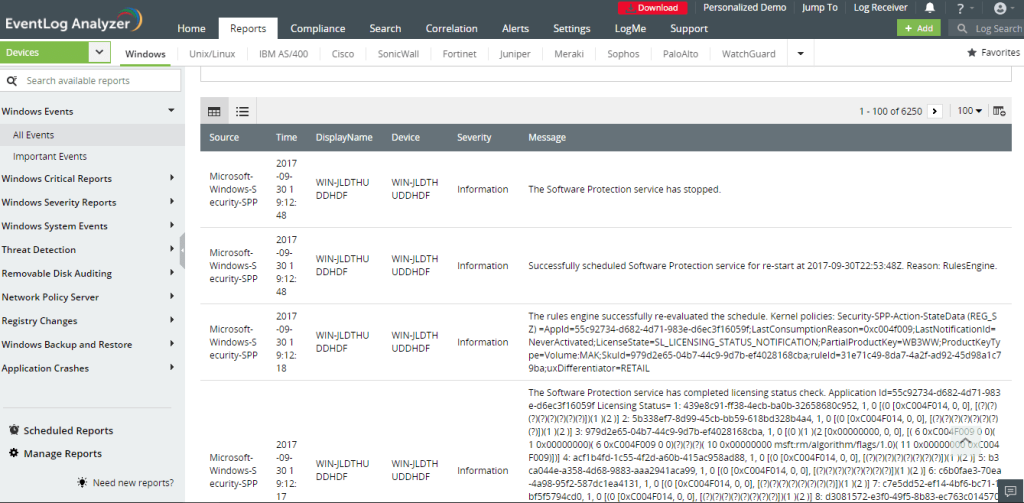Screen dimensions: 1024x503
Task: Go to next page of results
Action: pyautogui.click(x=935, y=111)
